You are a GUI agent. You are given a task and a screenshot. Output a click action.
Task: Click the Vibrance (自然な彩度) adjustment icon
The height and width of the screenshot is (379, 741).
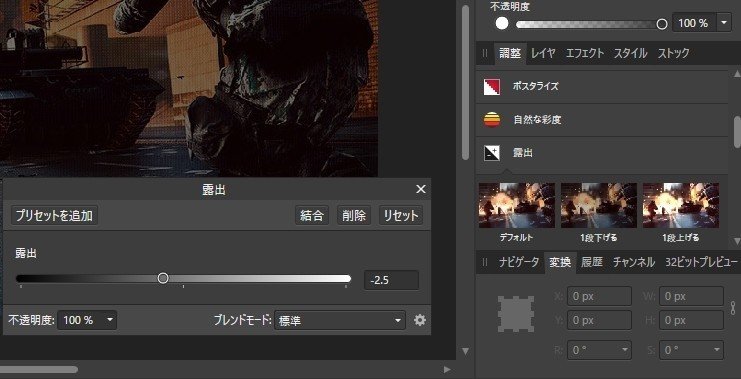tap(492, 120)
